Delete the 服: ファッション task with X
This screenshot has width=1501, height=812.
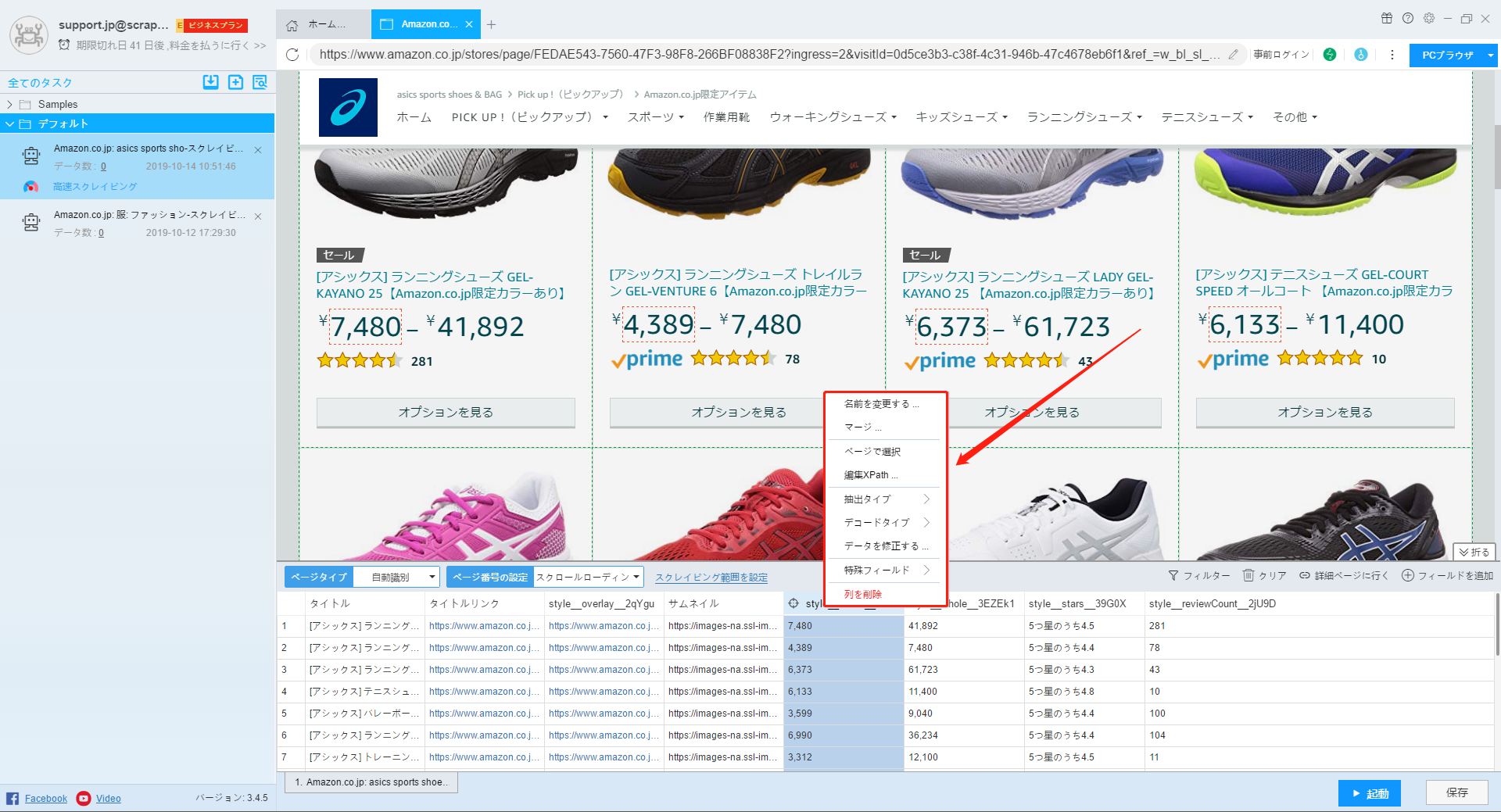(x=258, y=216)
